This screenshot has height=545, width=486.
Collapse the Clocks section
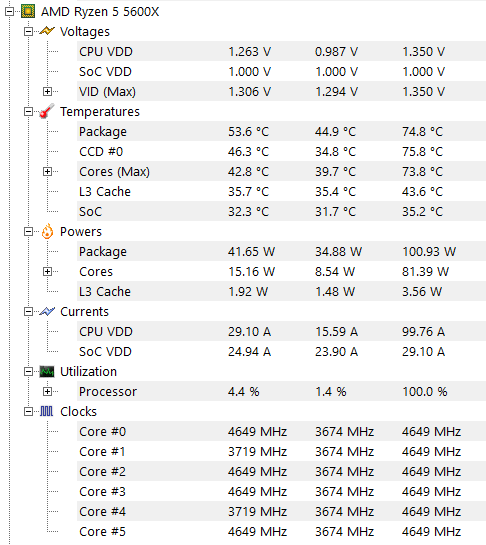tap(28, 412)
